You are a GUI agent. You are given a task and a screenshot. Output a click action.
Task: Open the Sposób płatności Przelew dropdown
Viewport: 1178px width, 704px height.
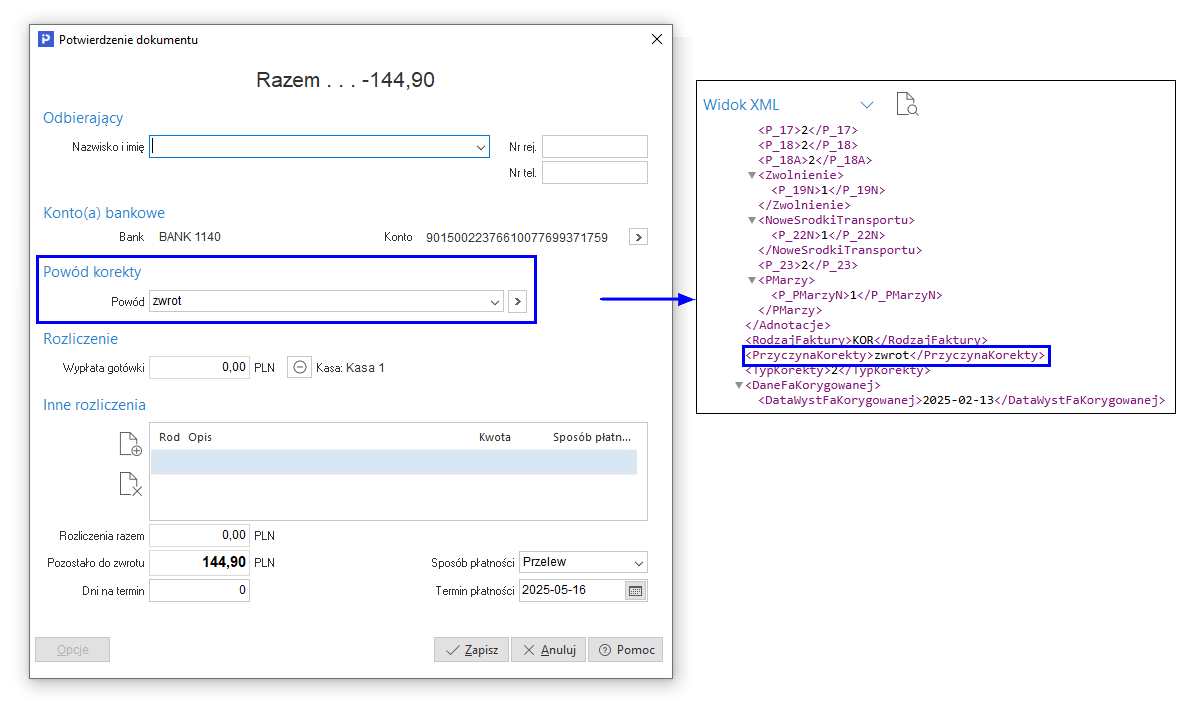click(639, 563)
